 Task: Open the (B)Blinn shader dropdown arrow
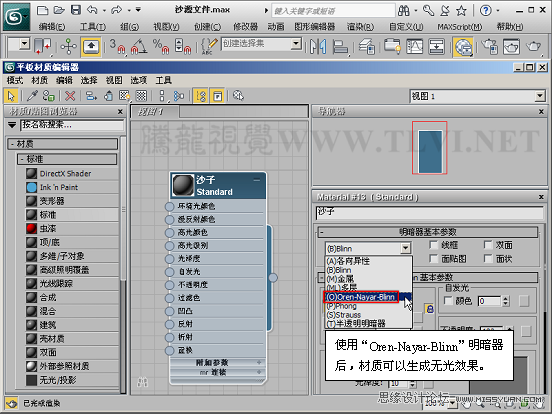[406, 249]
